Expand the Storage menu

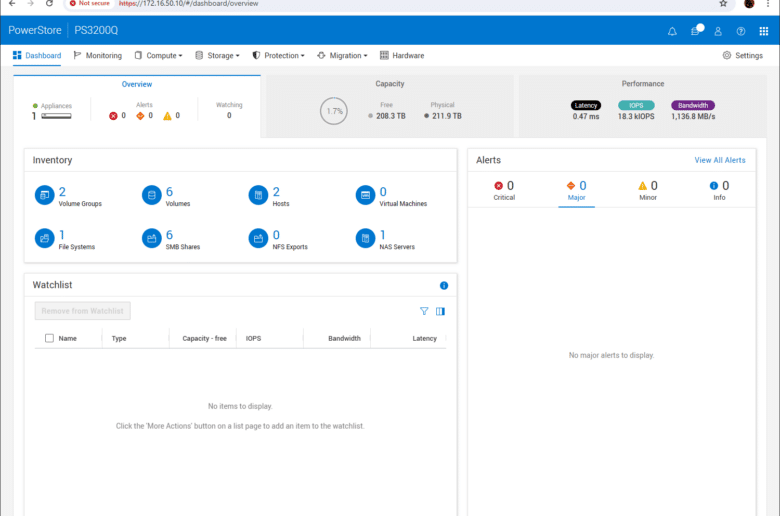point(217,55)
